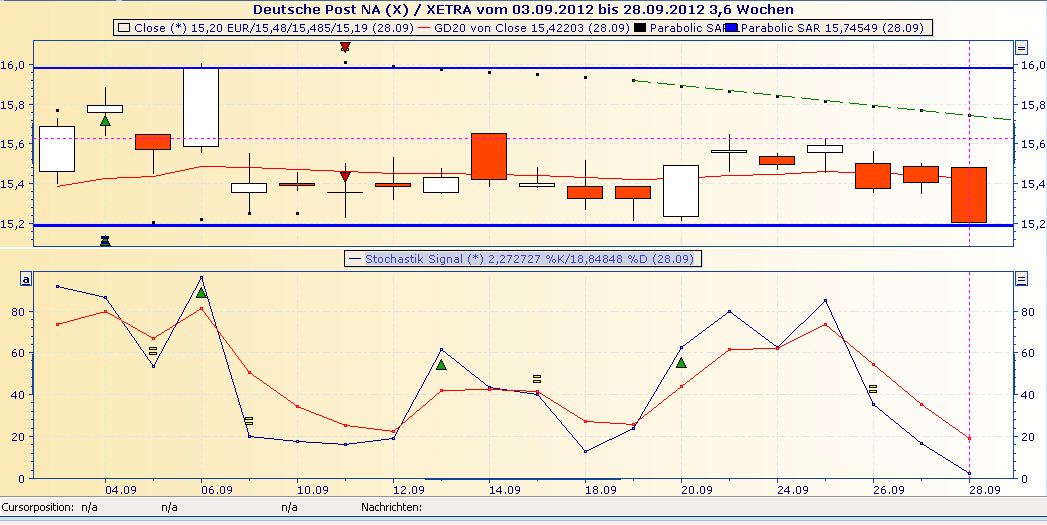Click the %K peak point at 06.09

(201, 277)
